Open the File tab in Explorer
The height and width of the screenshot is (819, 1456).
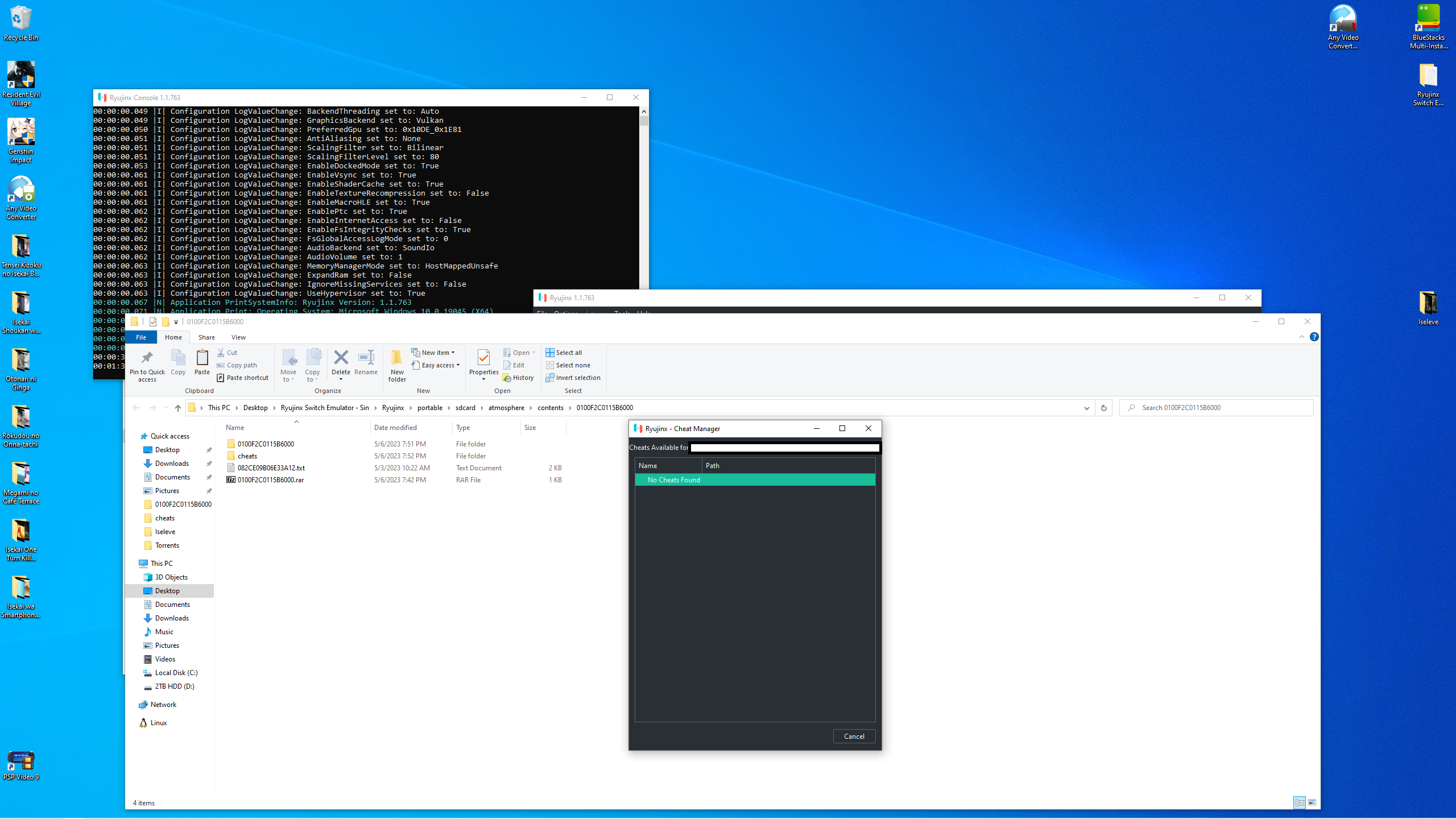click(x=141, y=337)
